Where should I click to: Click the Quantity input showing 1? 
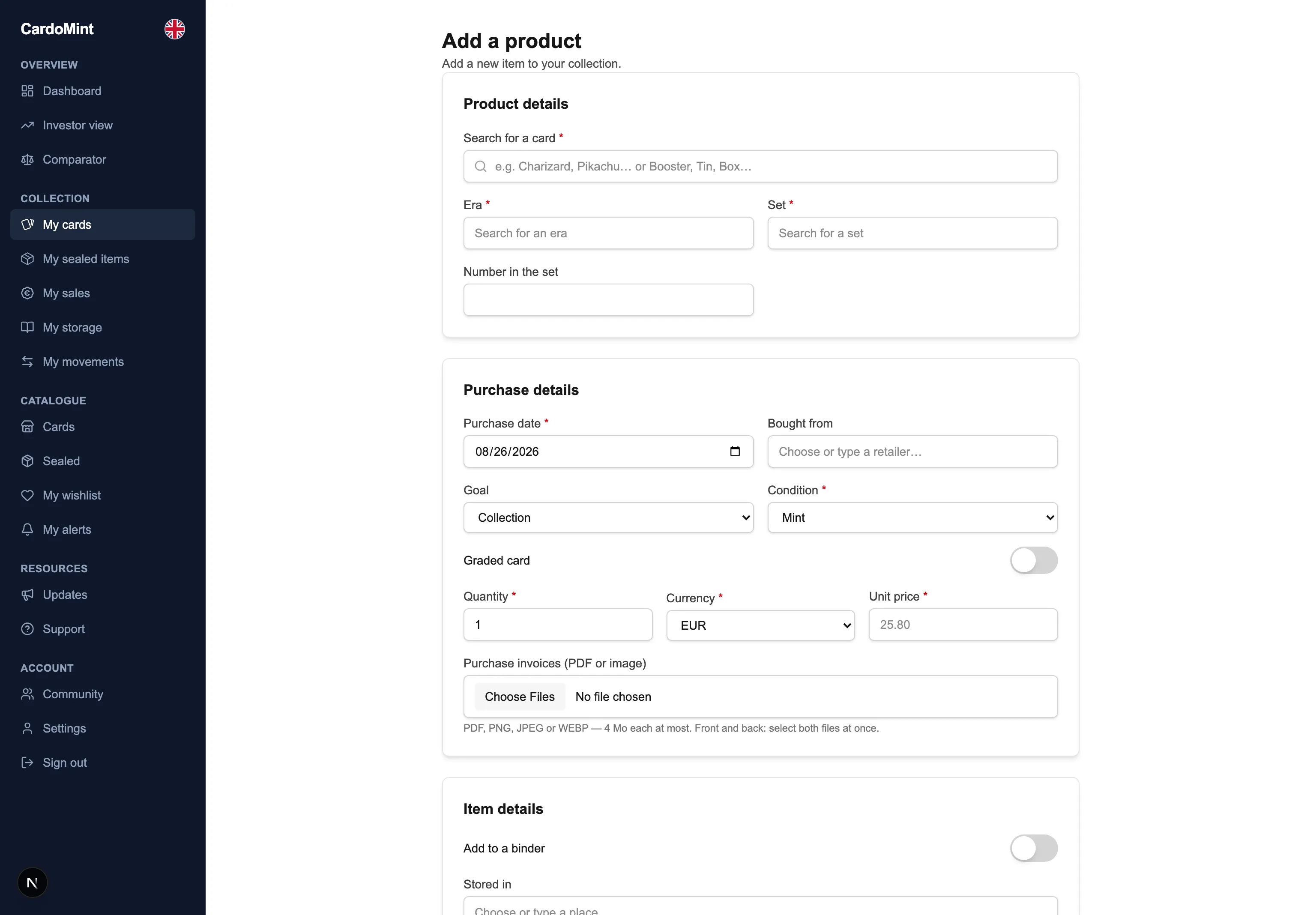[x=558, y=625]
